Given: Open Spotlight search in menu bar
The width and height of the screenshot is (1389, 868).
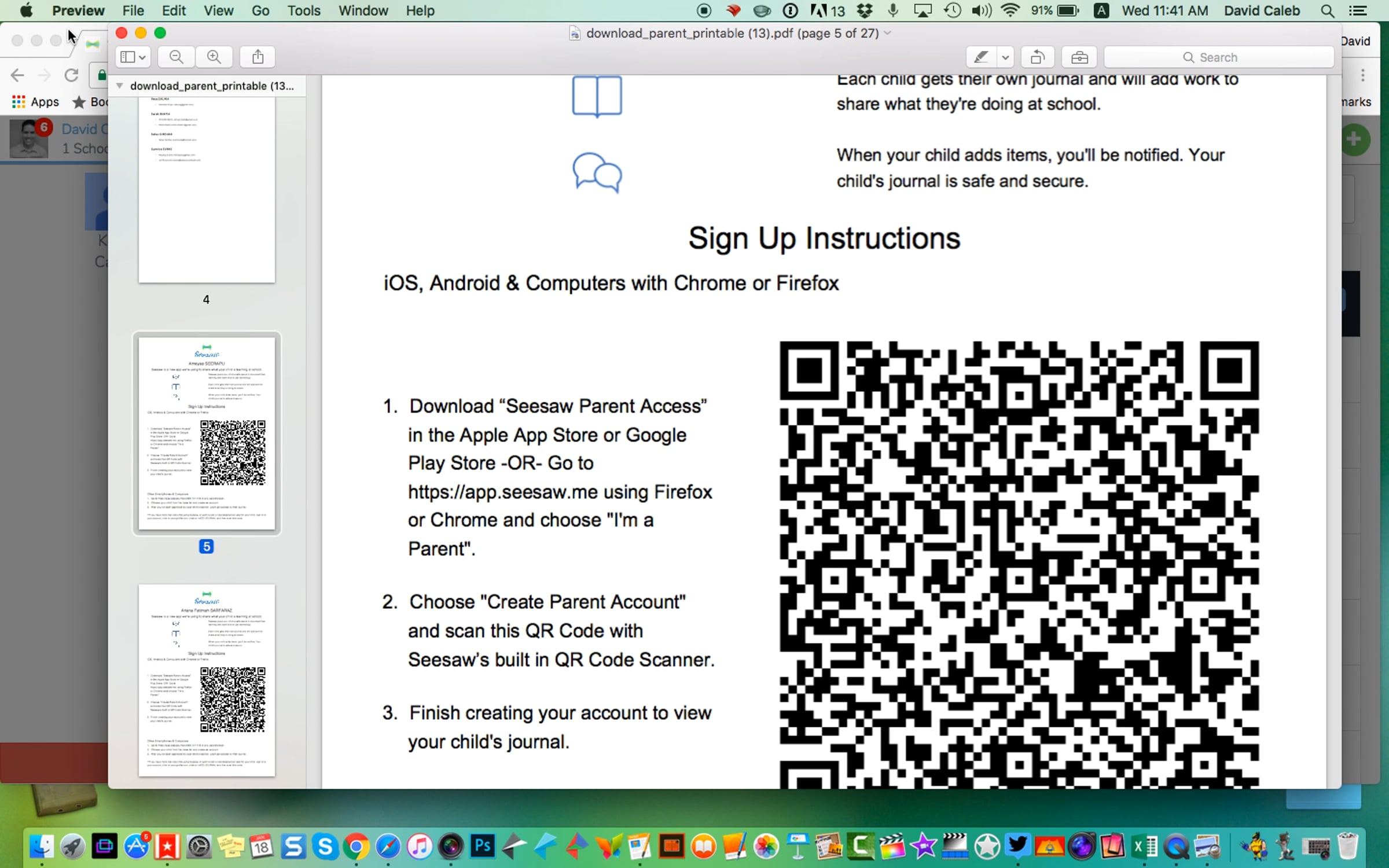Looking at the screenshot, I should coord(1328,10).
